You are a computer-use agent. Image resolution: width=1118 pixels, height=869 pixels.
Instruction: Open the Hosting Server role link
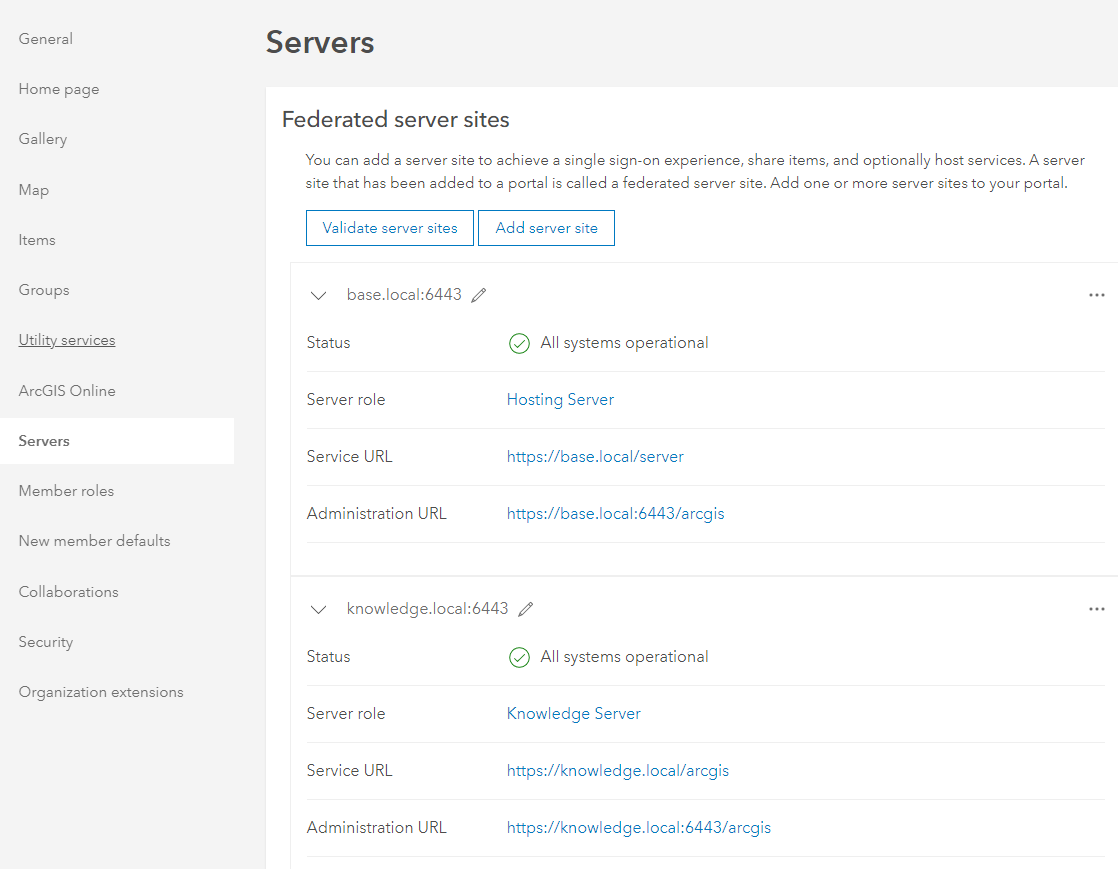[560, 399]
